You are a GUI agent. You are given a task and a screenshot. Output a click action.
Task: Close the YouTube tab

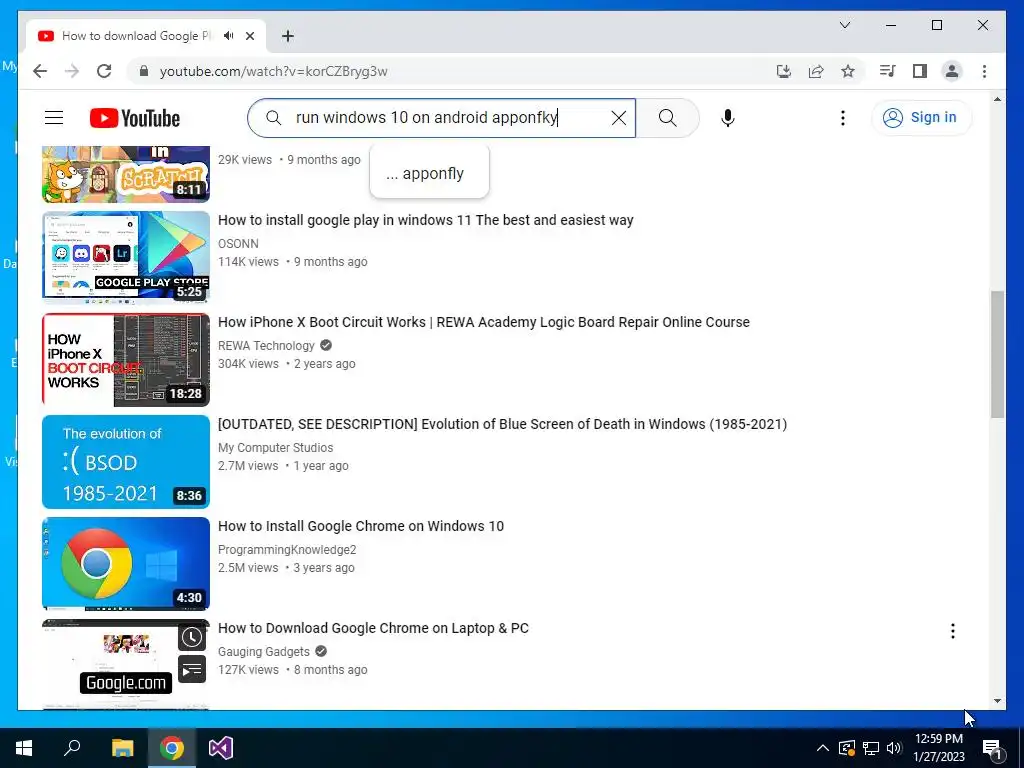(249, 36)
